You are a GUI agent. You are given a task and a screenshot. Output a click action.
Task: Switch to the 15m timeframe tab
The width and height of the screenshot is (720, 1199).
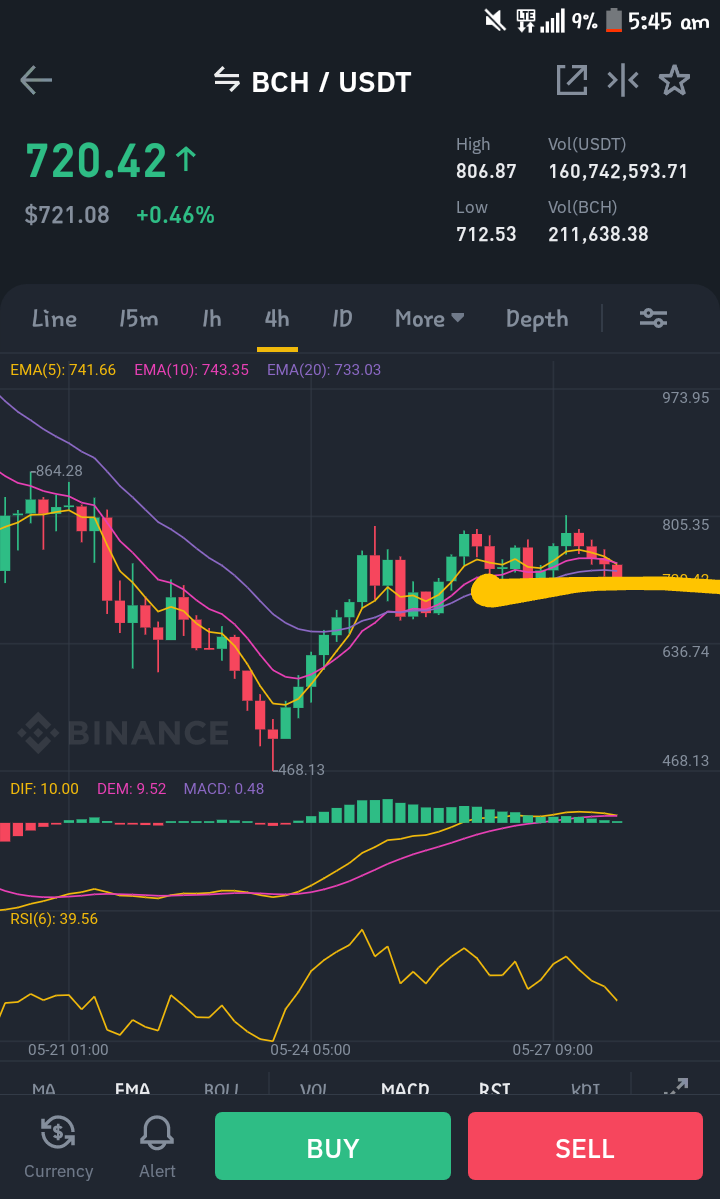pos(138,318)
